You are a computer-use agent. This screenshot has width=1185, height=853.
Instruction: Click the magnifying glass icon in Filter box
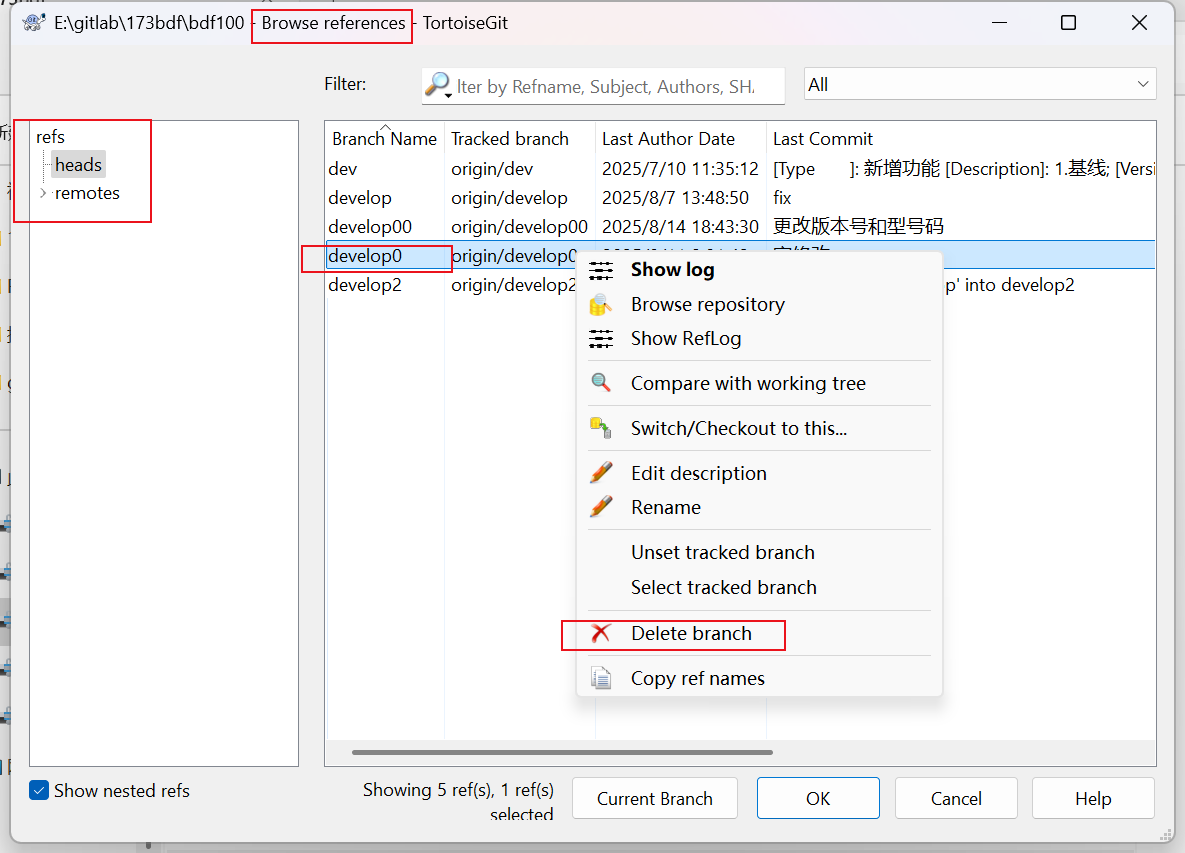(x=438, y=85)
